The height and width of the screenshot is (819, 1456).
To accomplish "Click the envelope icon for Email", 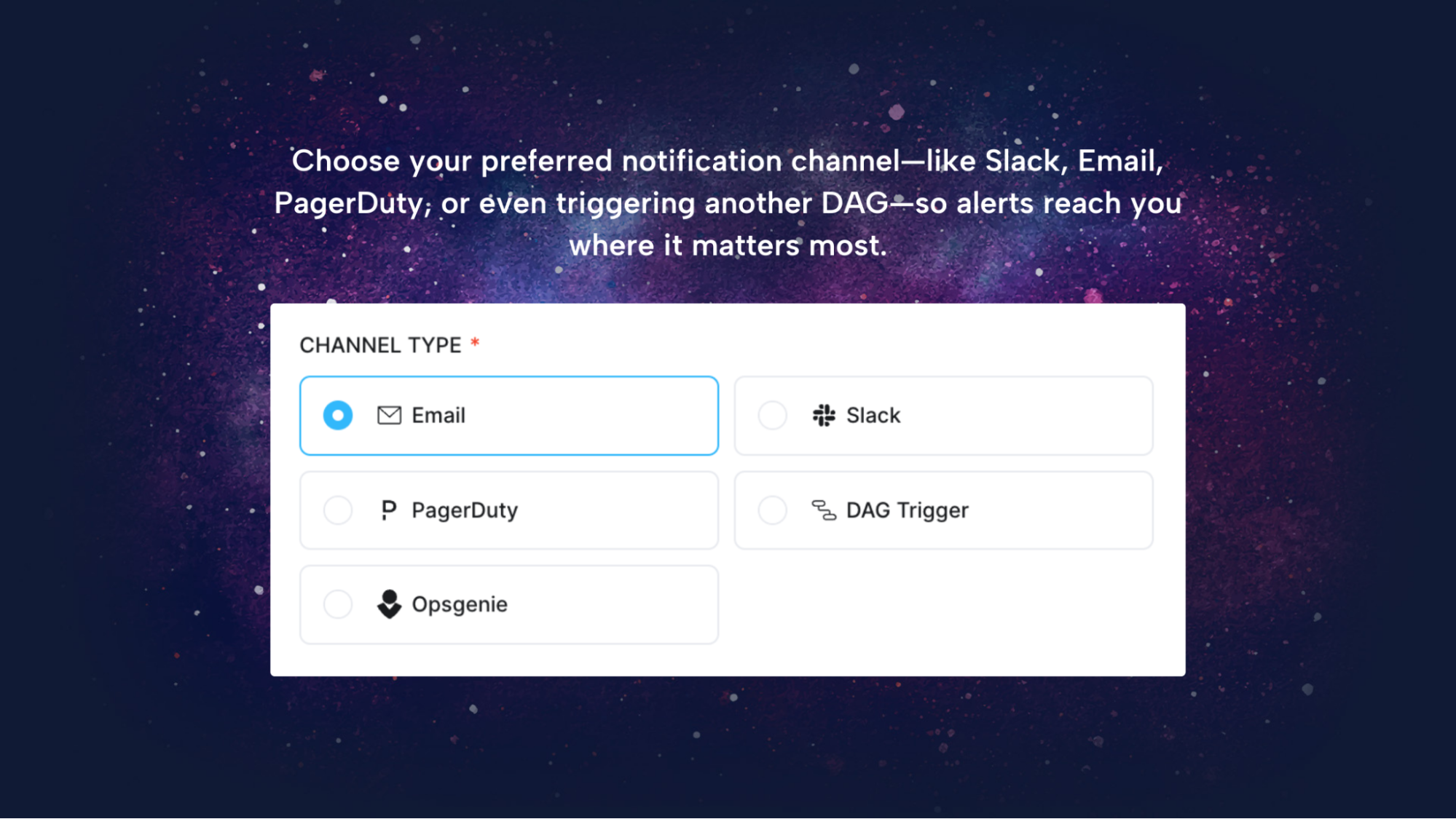I will [389, 416].
